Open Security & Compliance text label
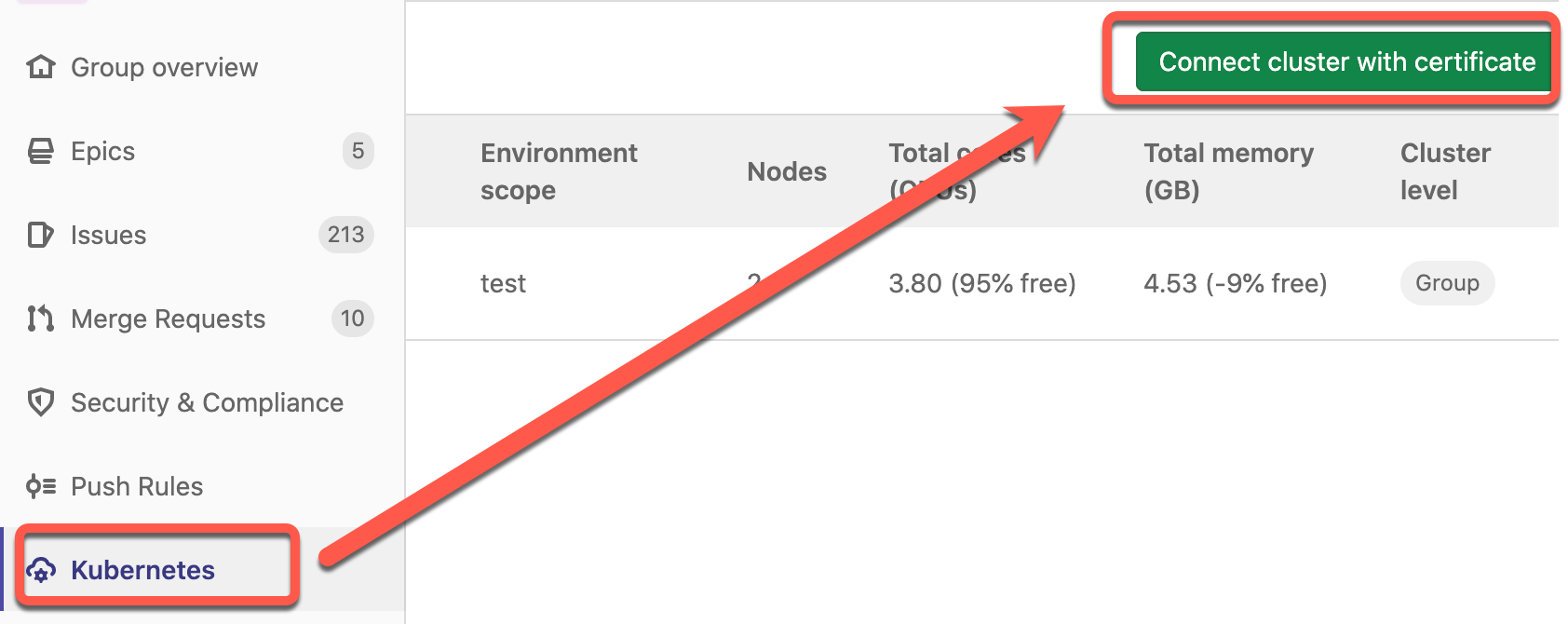The width and height of the screenshot is (1568, 624). click(208, 402)
